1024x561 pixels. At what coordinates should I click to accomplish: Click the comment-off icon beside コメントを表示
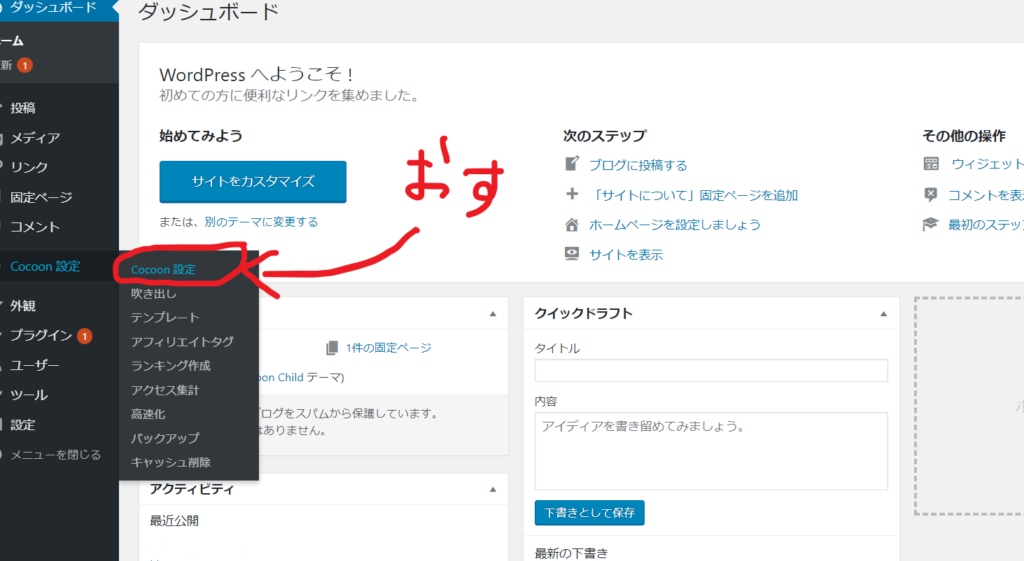(x=931, y=194)
